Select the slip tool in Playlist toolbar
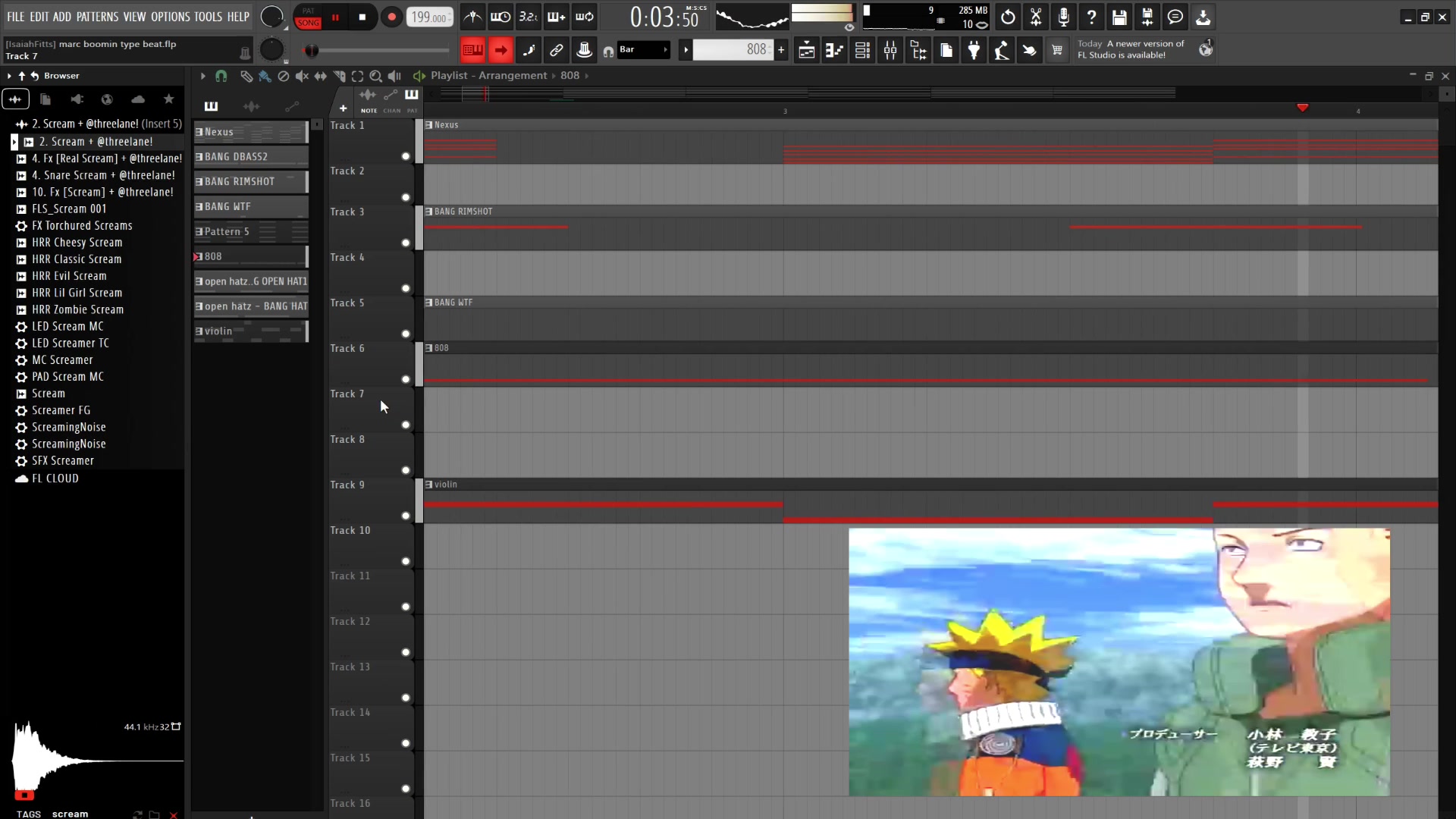The image size is (1456, 819). [321, 76]
